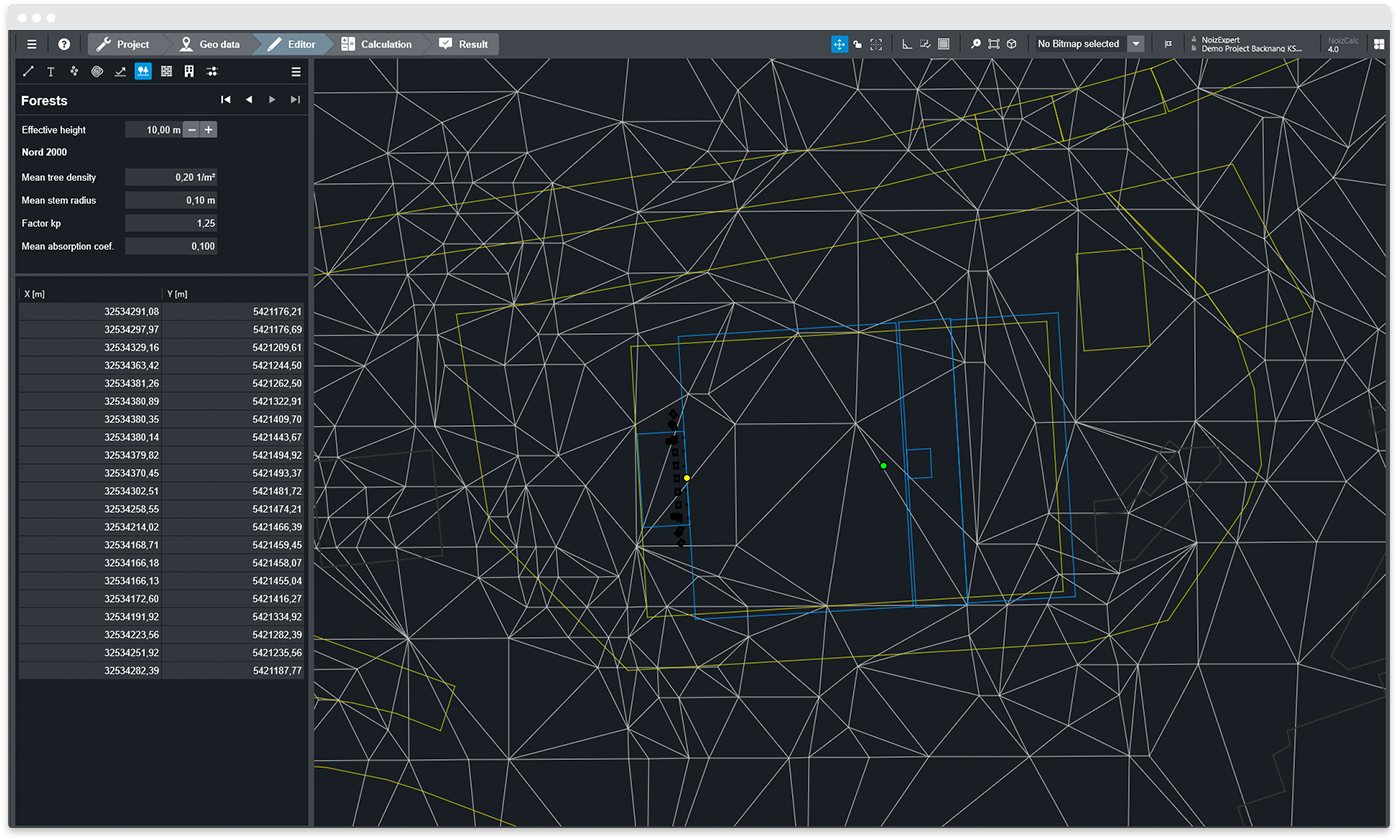Select the Forests tool

143,71
